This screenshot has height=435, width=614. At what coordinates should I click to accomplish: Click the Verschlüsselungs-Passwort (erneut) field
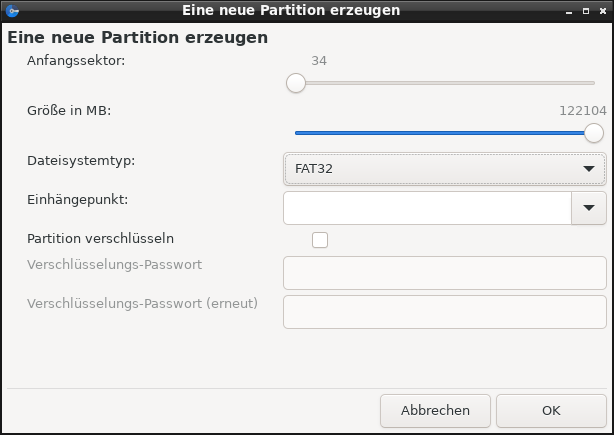point(445,312)
